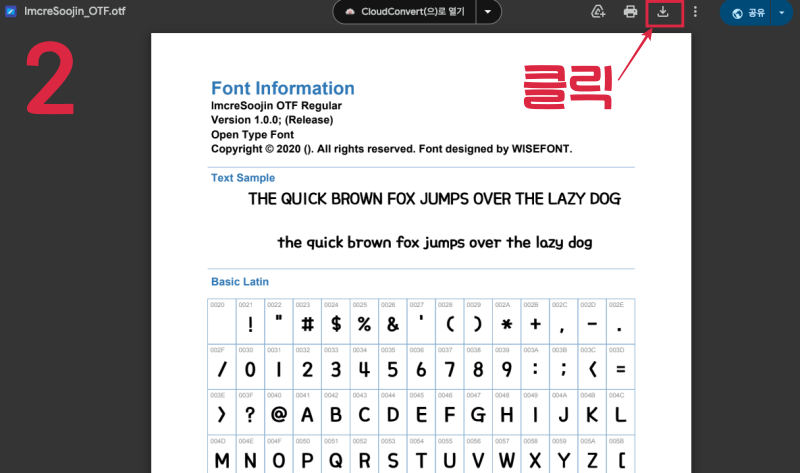
Task: Click the 2 digit glyph cell 0032
Action: (x=307, y=367)
